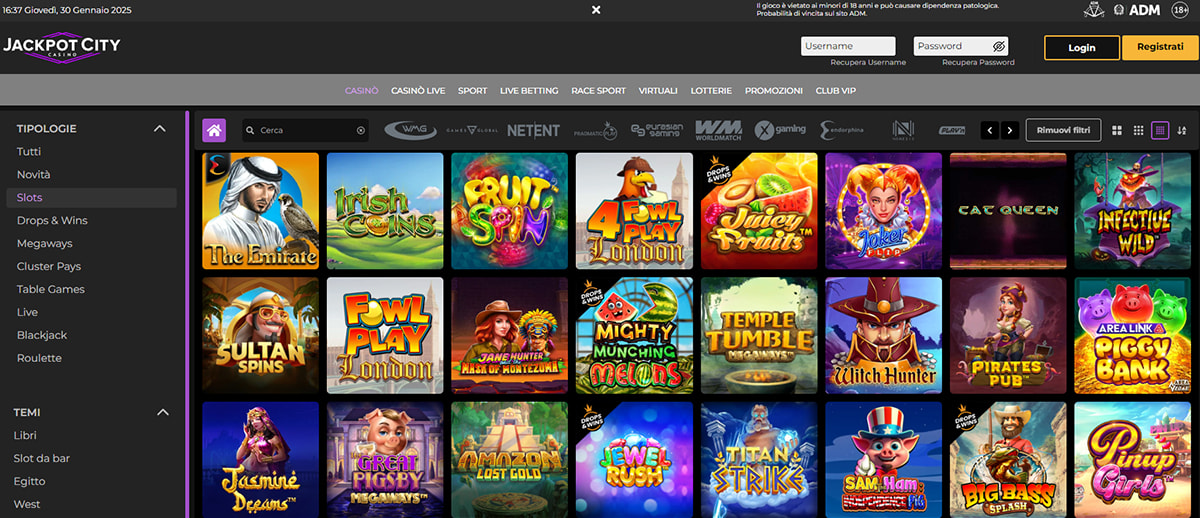Screen dimensions: 1200x518
Task: Open the Promozioni tab
Action: coord(774,90)
